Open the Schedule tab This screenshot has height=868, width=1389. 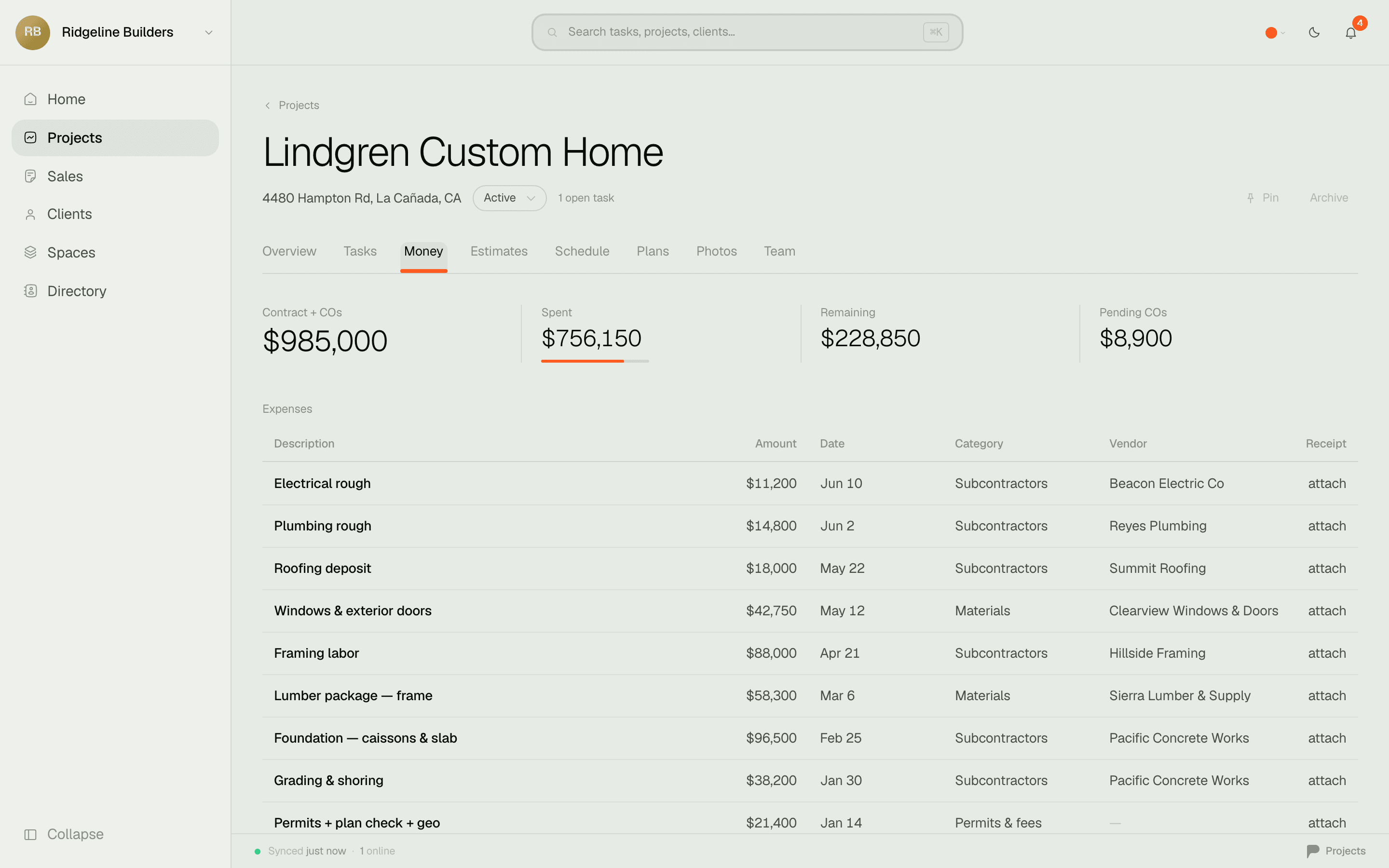click(582, 251)
